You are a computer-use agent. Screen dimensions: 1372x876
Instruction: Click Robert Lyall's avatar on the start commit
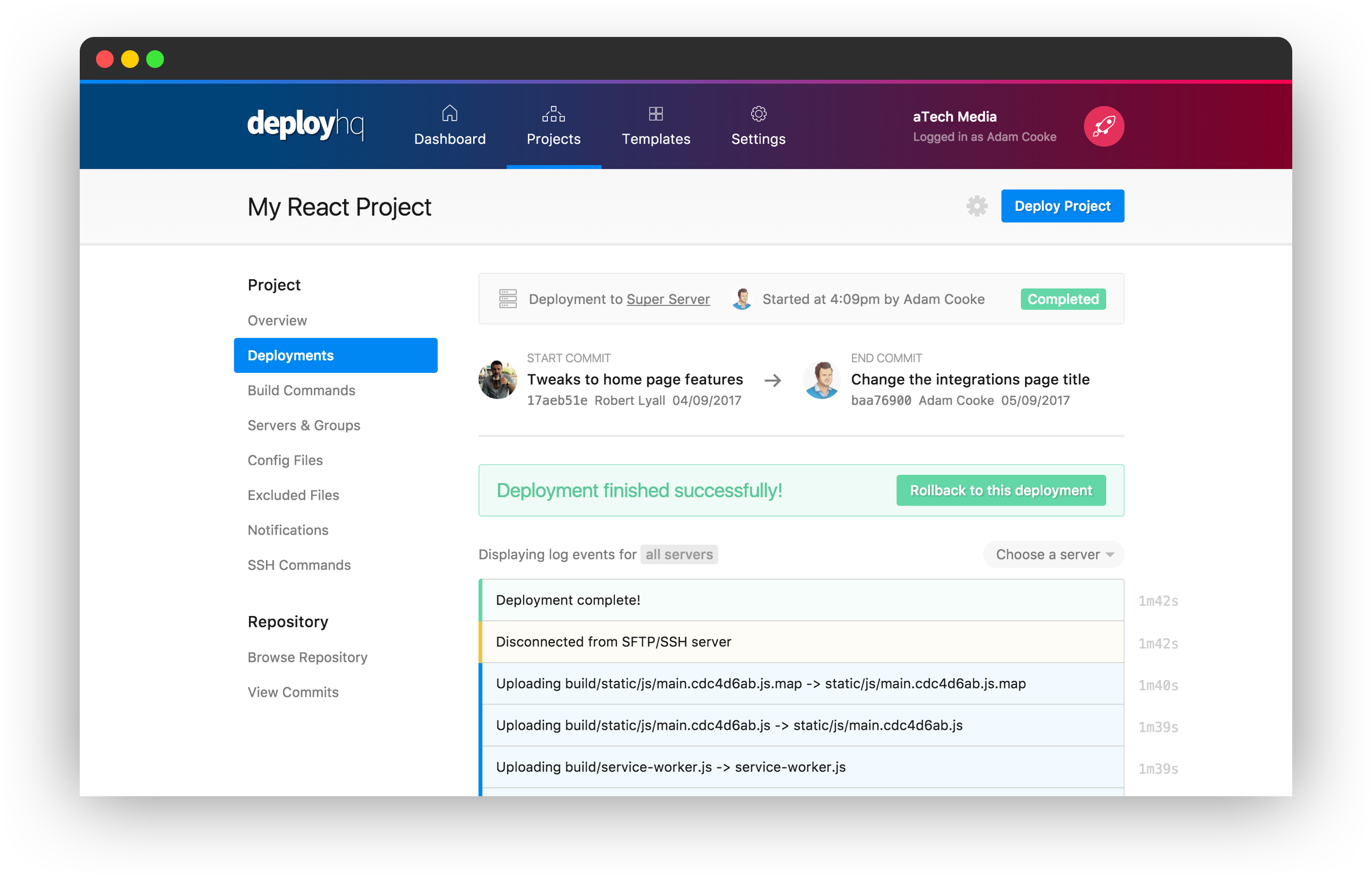(x=497, y=380)
